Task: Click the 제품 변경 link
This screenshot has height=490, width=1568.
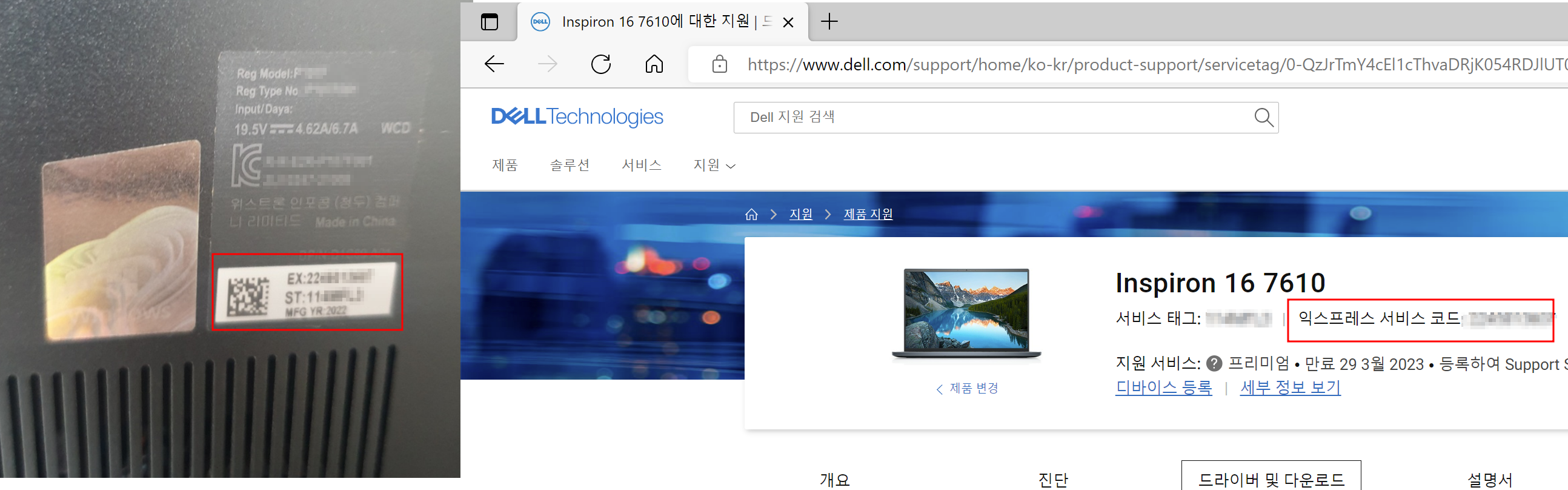Action: pyautogui.click(x=967, y=388)
